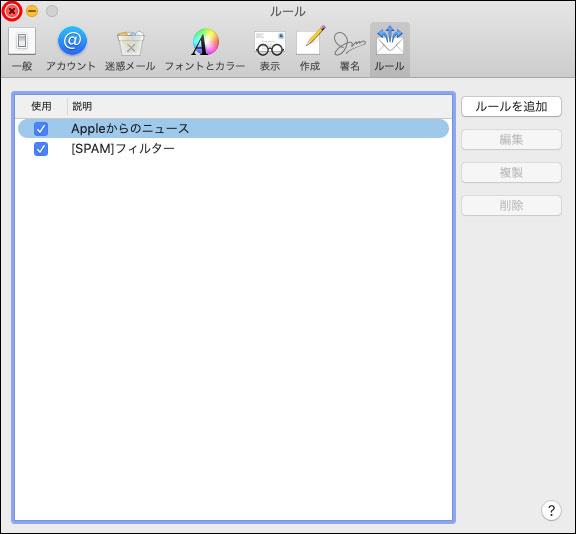576x534 pixels.
Task: Select the Appleからのニュース rule row
Action: pos(233,129)
